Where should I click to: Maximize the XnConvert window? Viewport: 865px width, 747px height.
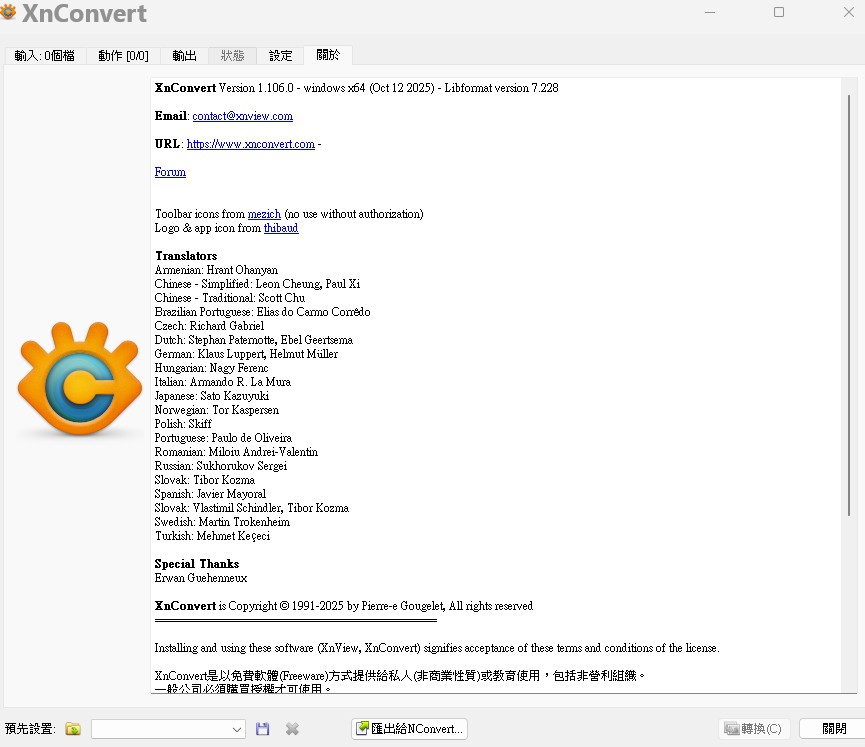click(779, 13)
